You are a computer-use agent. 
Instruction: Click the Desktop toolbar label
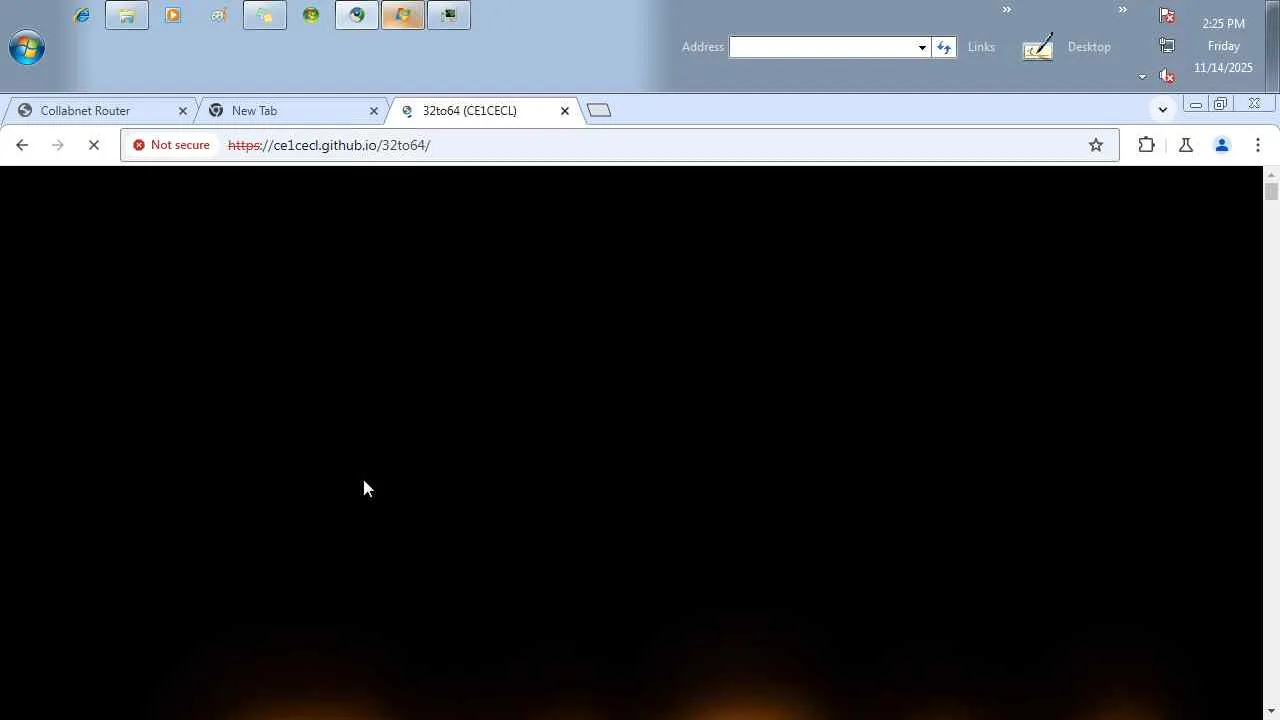pyautogui.click(x=1089, y=47)
